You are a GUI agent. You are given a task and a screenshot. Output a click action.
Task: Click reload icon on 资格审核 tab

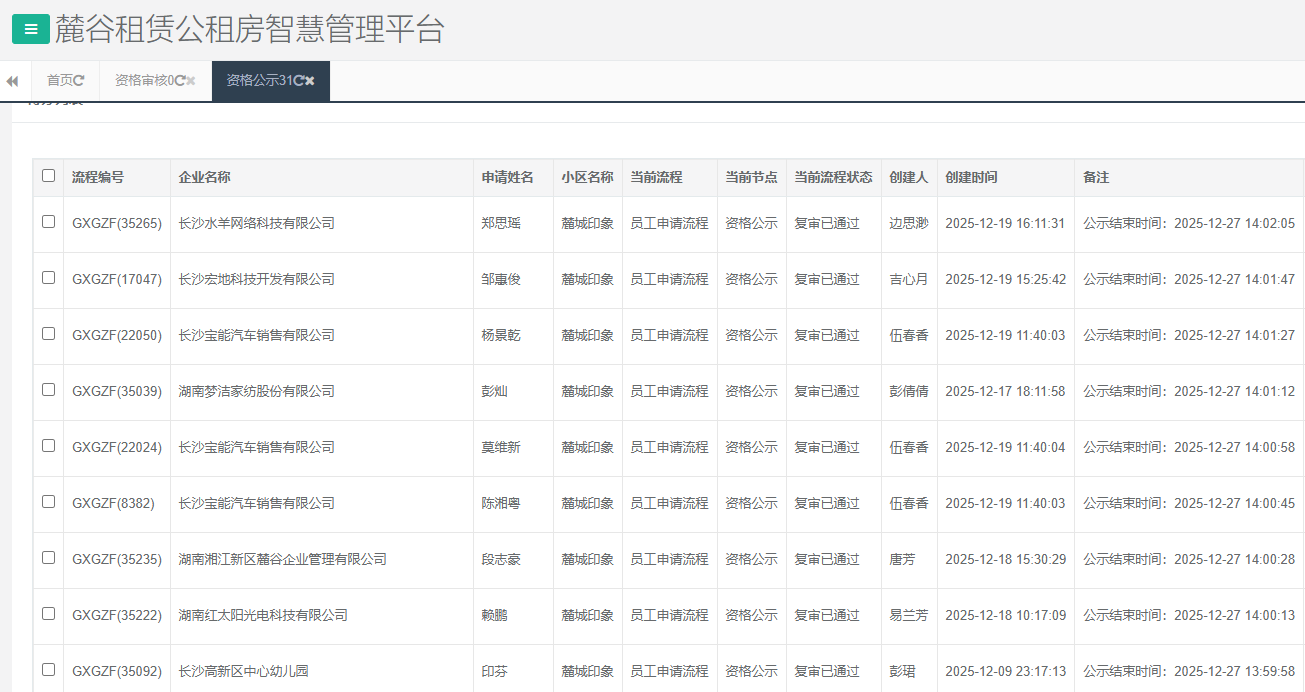(180, 81)
